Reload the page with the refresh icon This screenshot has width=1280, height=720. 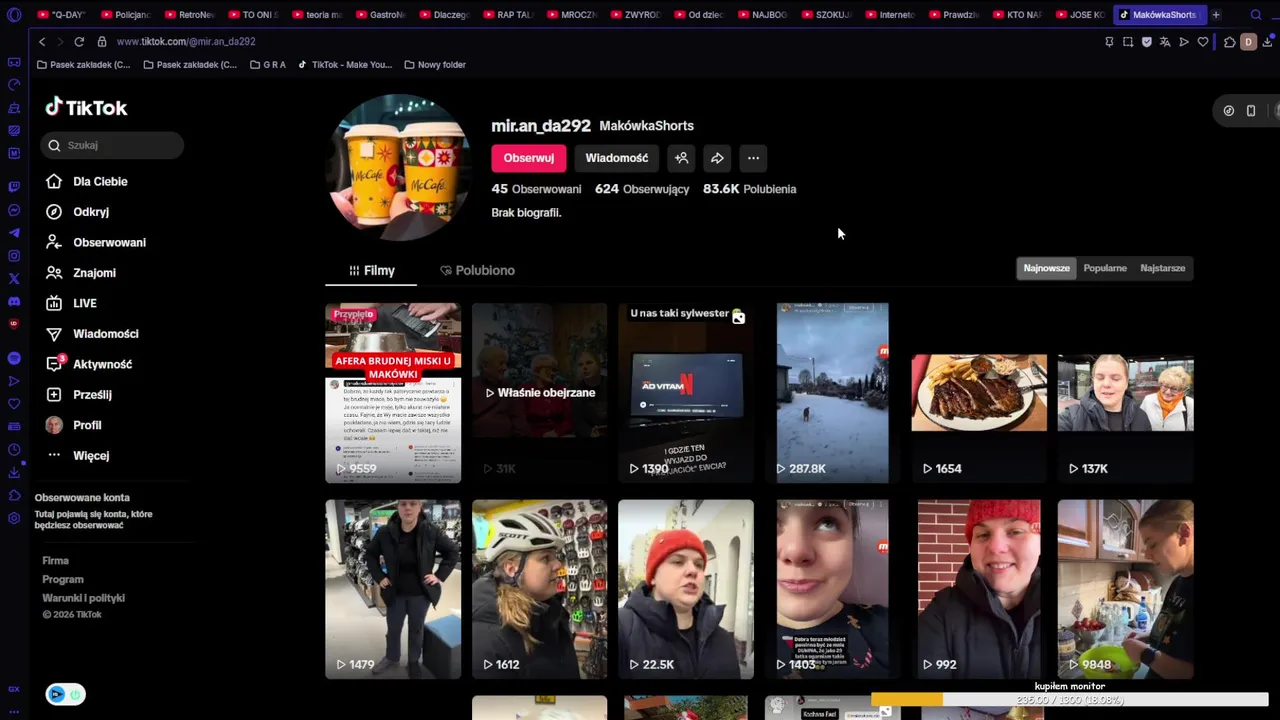(x=78, y=42)
